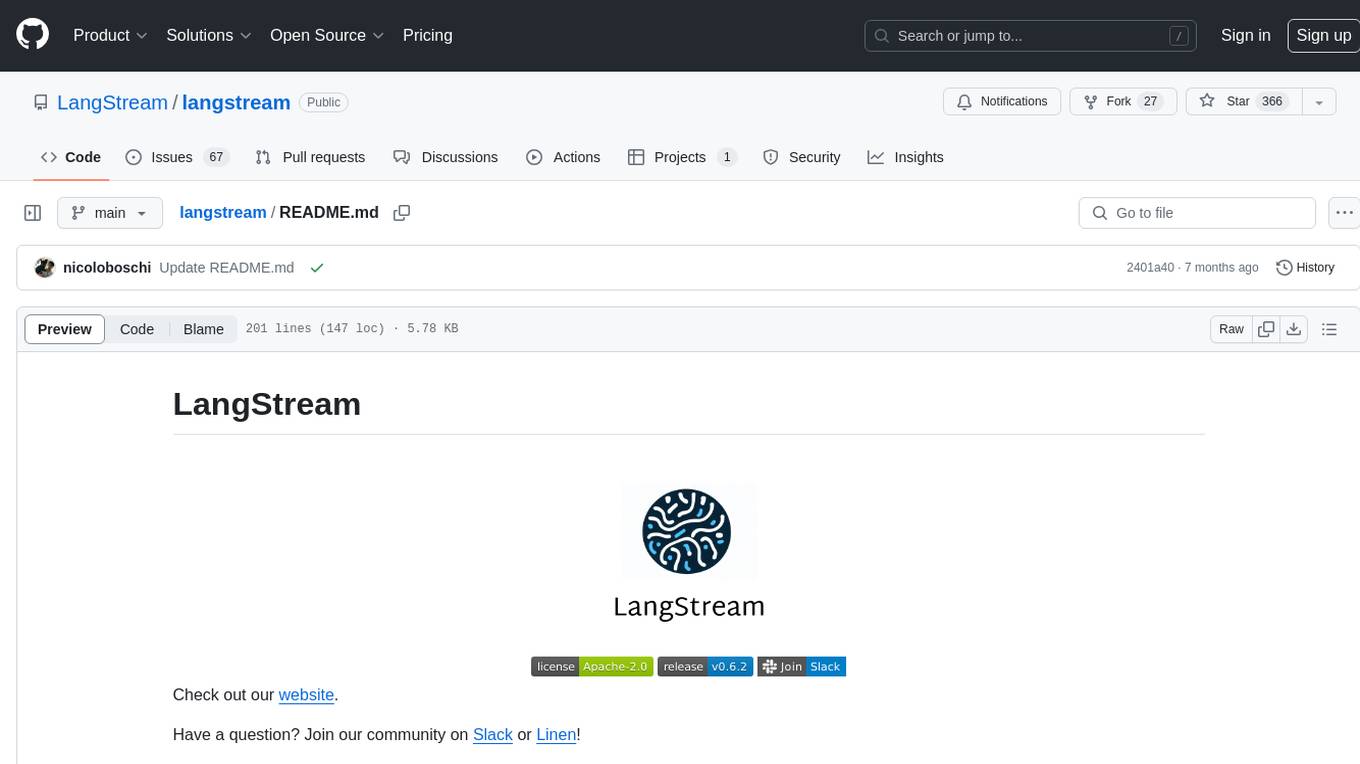
Task: Expand the Solutions menu
Action: coord(209,35)
